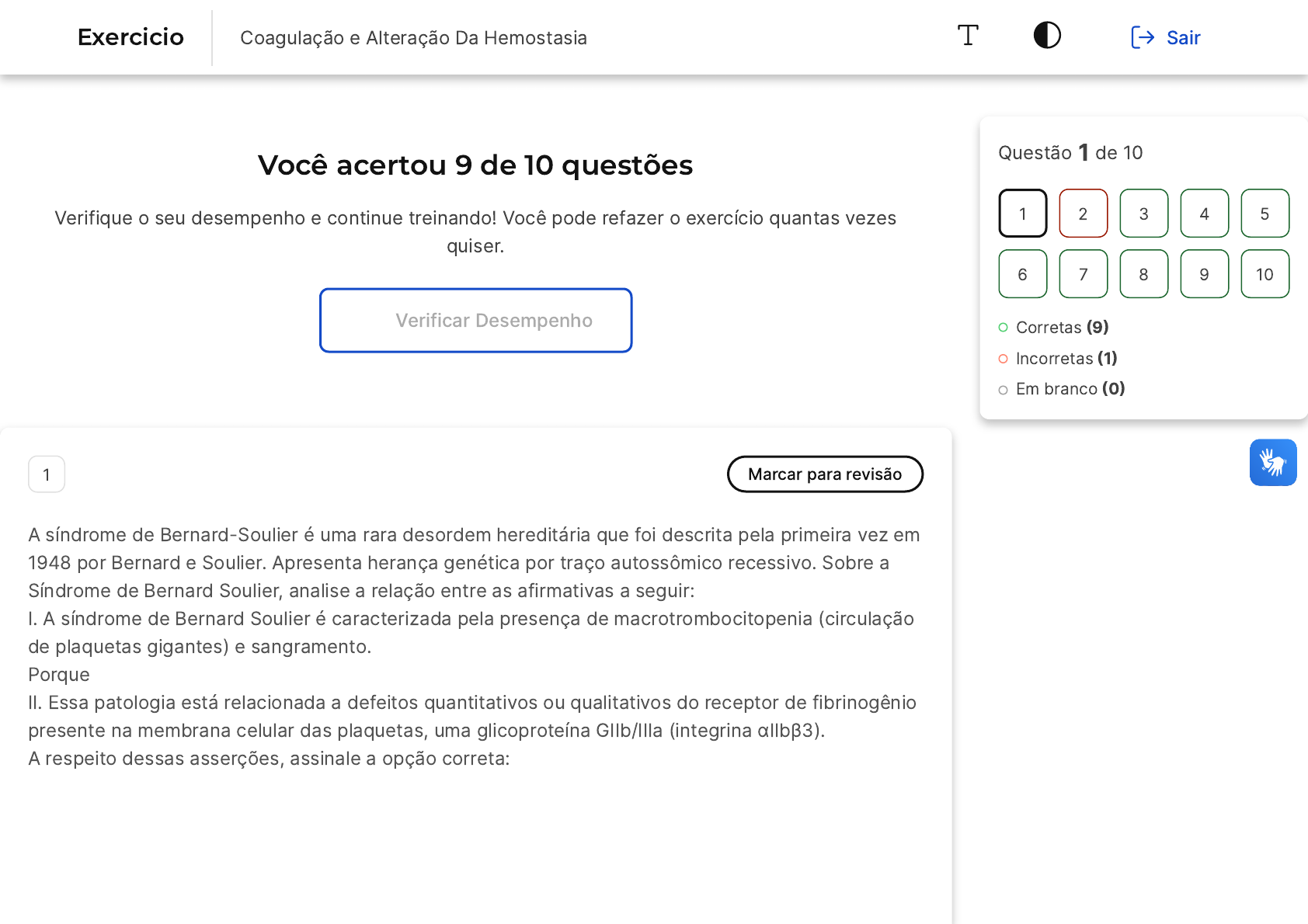Go to question 1 in navigator
Image resolution: width=1308 pixels, height=924 pixels.
1022,214
